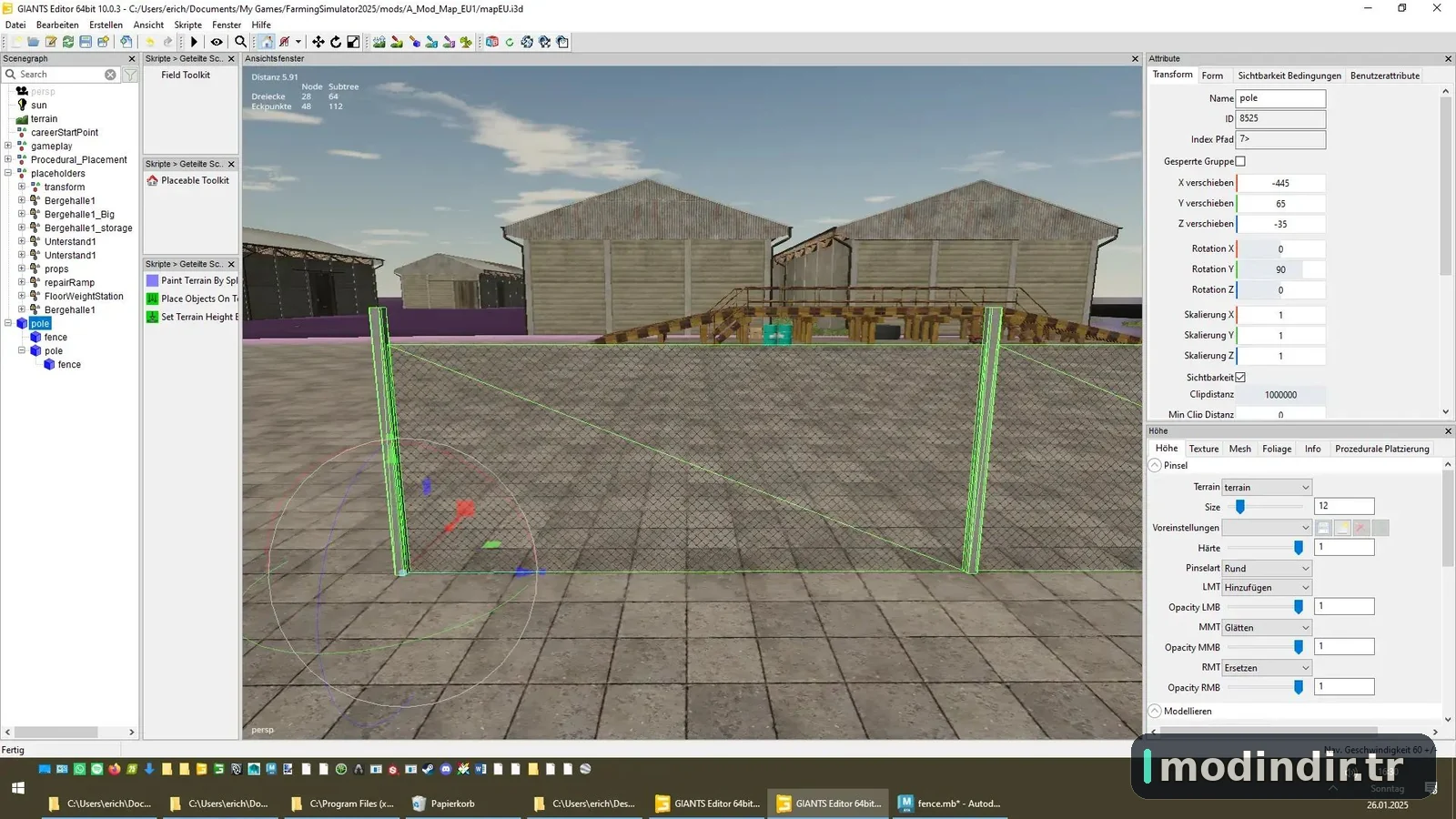Image resolution: width=1456 pixels, height=819 pixels.
Task: Open the LMT Hinzufügen dropdown
Action: [1267, 588]
